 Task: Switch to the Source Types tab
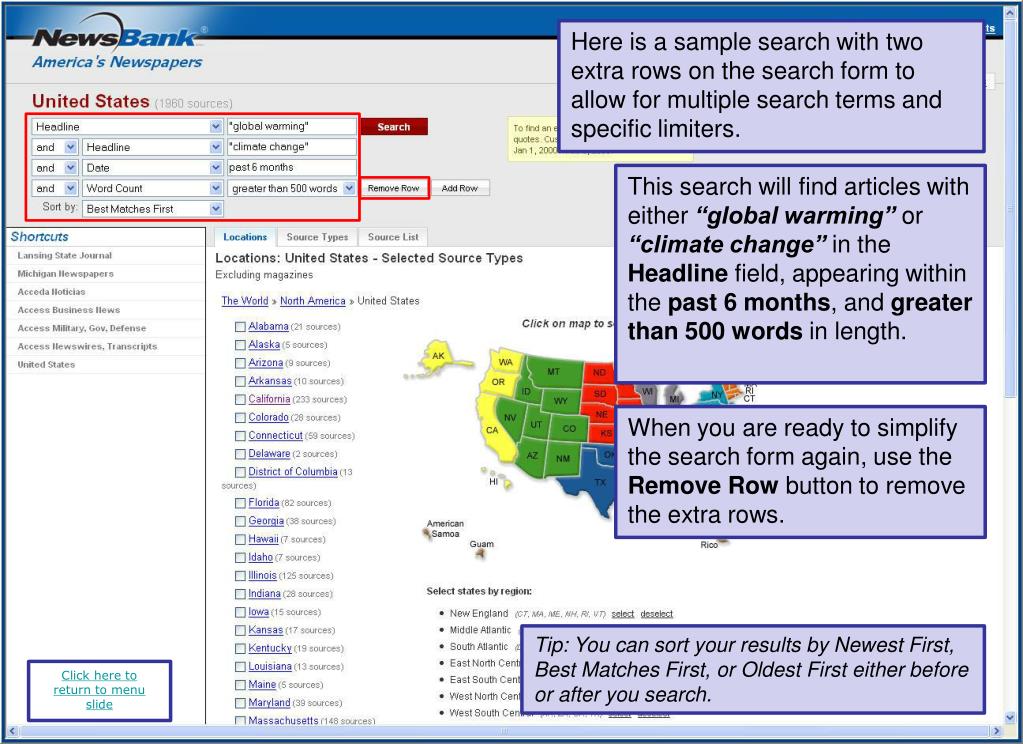pyautogui.click(x=317, y=237)
